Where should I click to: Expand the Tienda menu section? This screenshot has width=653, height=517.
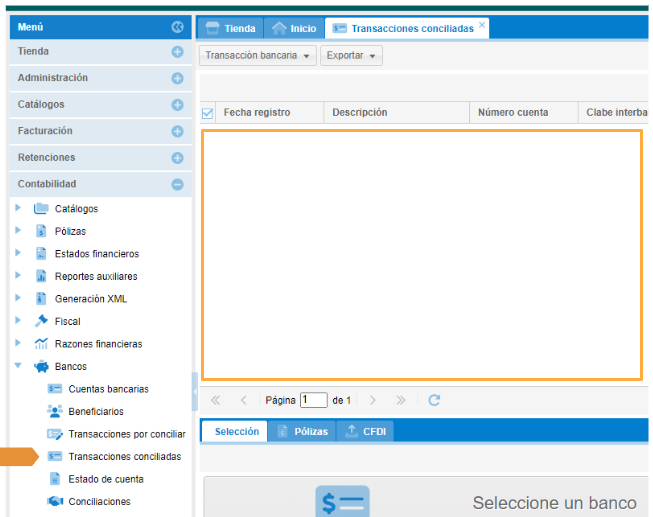tap(177, 51)
